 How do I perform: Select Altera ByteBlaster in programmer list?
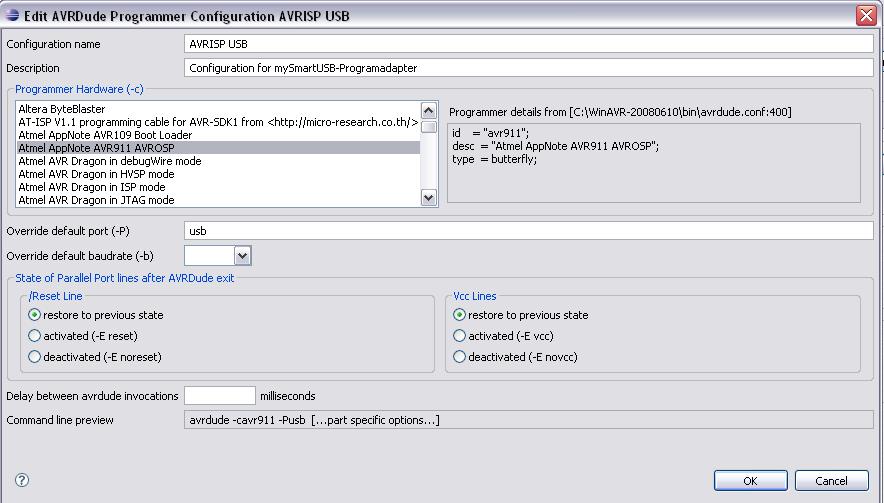(219, 109)
